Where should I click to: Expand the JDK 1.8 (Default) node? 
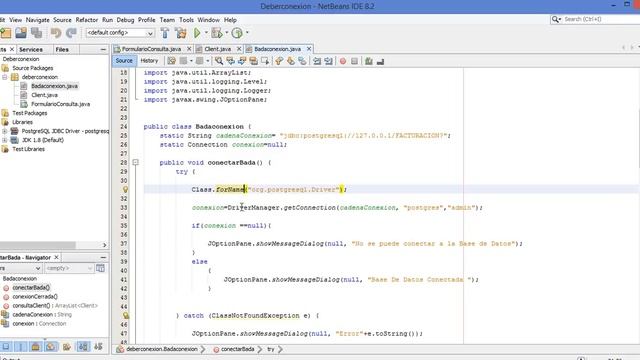point(5,140)
